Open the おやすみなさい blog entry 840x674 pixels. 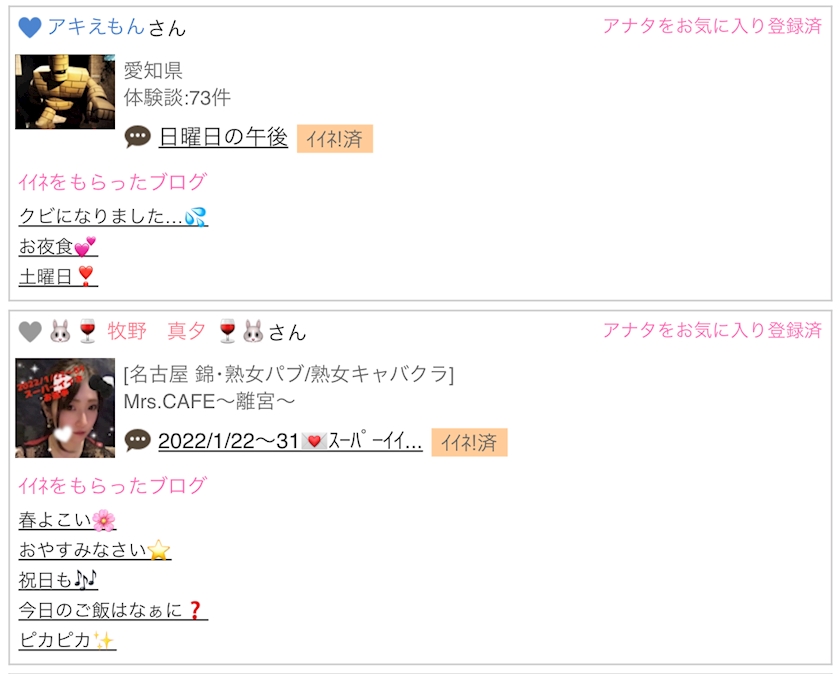click(95, 550)
